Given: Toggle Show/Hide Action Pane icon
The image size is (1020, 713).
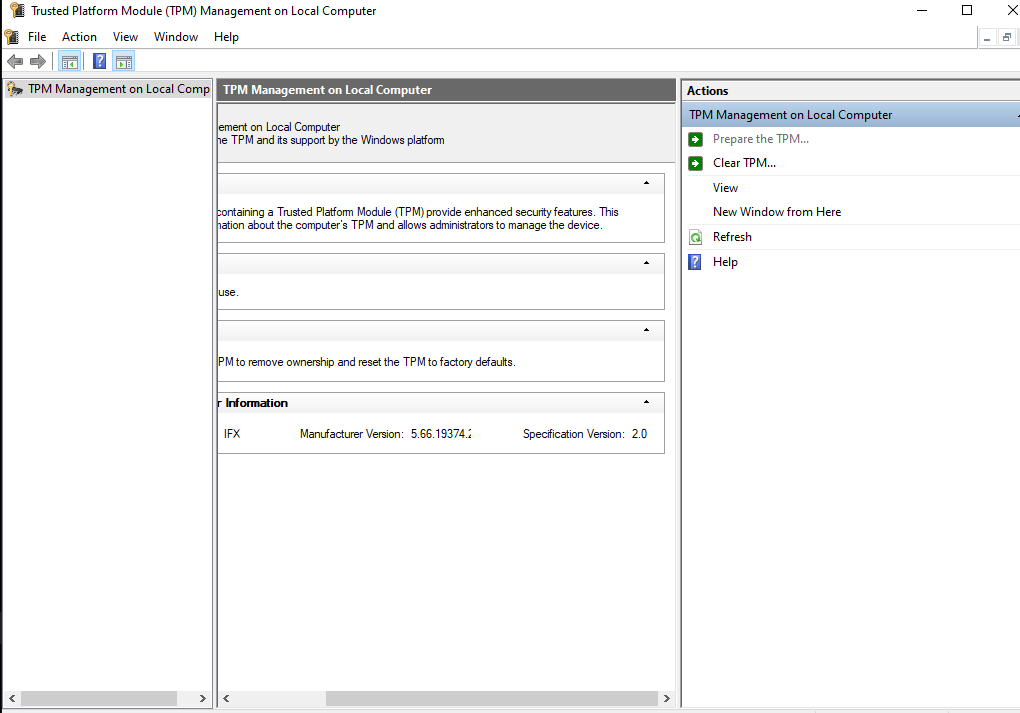Looking at the screenshot, I should point(124,62).
